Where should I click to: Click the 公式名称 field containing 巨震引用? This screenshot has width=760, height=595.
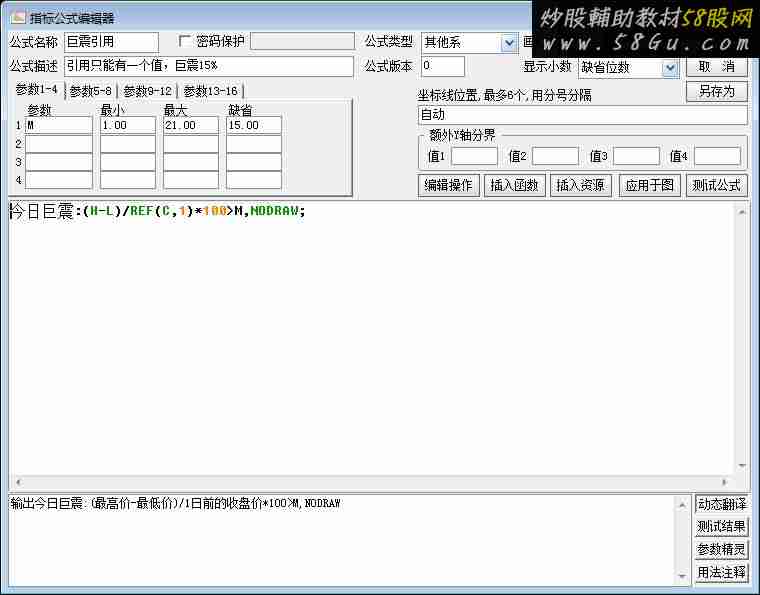(x=111, y=42)
